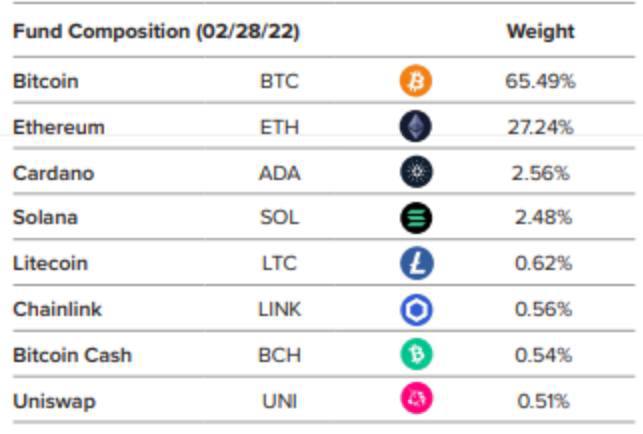The image size is (643, 434).
Task: Click the Solana striped logo icon
Action: [x=416, y=218]
